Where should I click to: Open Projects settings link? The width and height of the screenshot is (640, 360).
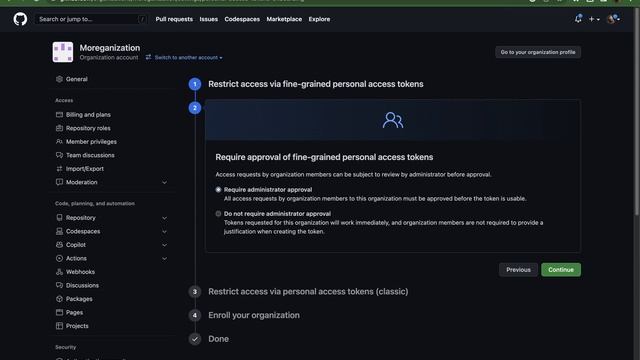[x=77, y=326]
